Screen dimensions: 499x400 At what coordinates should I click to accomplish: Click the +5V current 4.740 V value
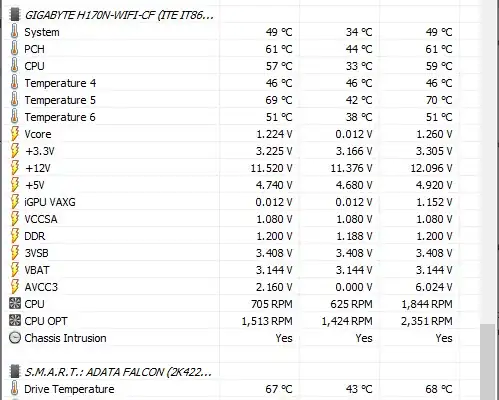click(274, 185)
